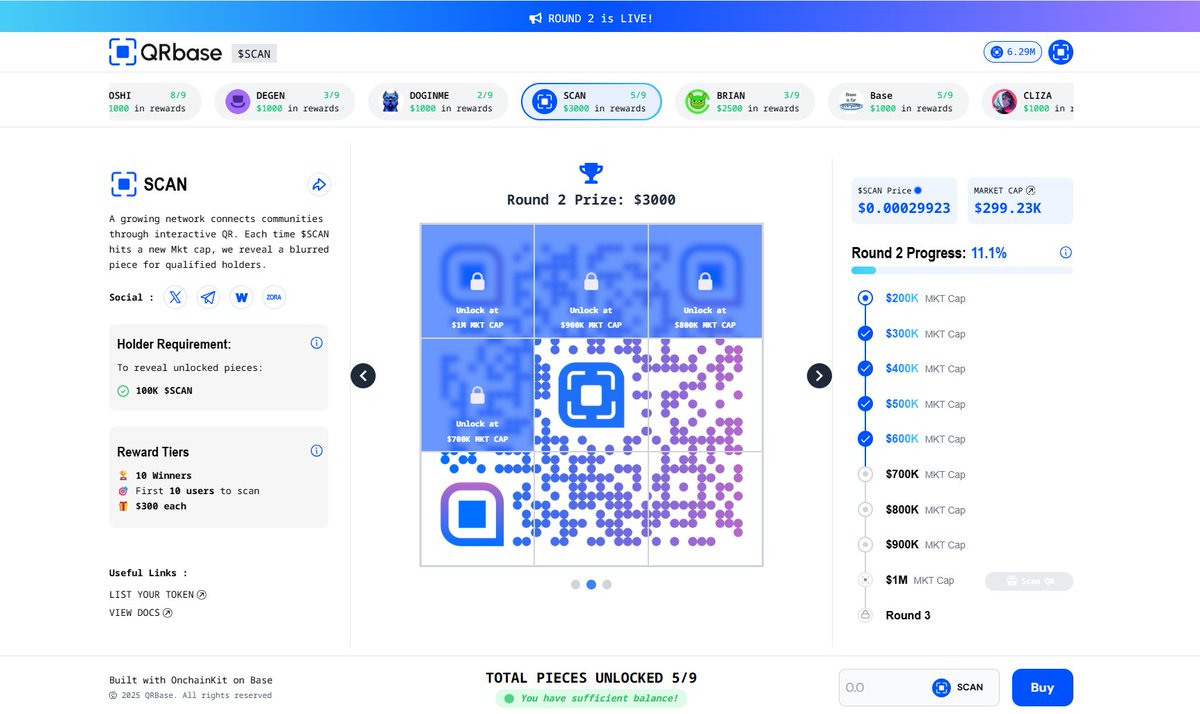Viewport: 1200px width, 714px height.
Task: Click the Round 3 lock icon
Action: click(865, 615)
